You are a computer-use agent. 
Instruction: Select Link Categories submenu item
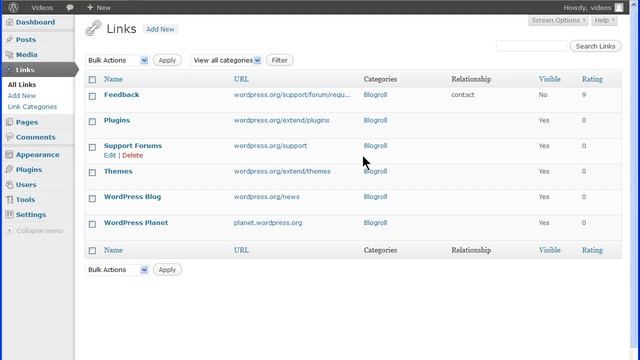coord(32,107)
